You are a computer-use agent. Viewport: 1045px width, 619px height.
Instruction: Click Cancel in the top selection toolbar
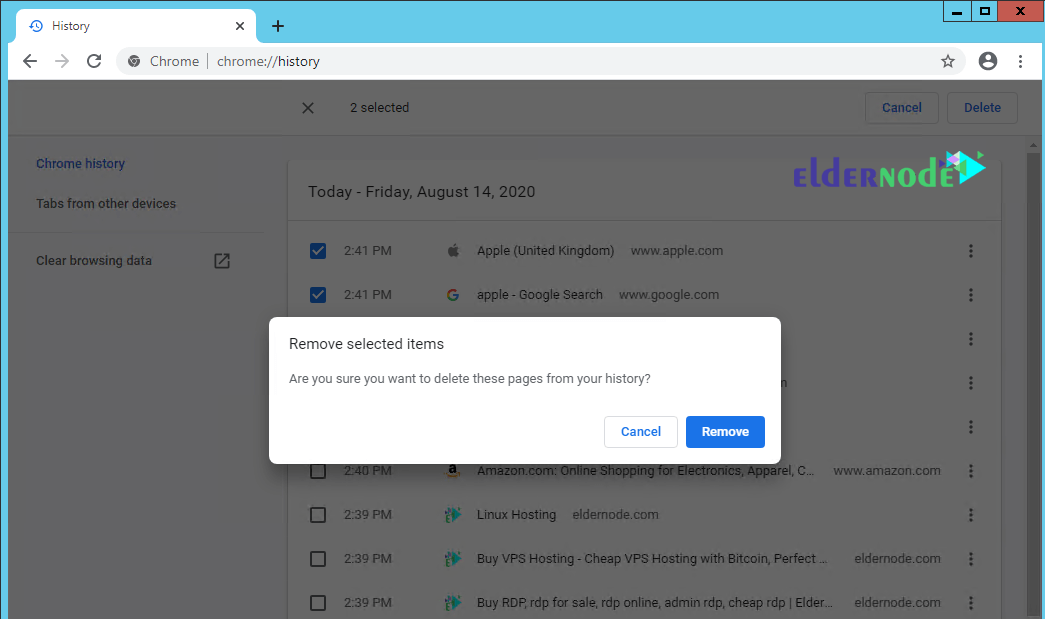point(902,108)
